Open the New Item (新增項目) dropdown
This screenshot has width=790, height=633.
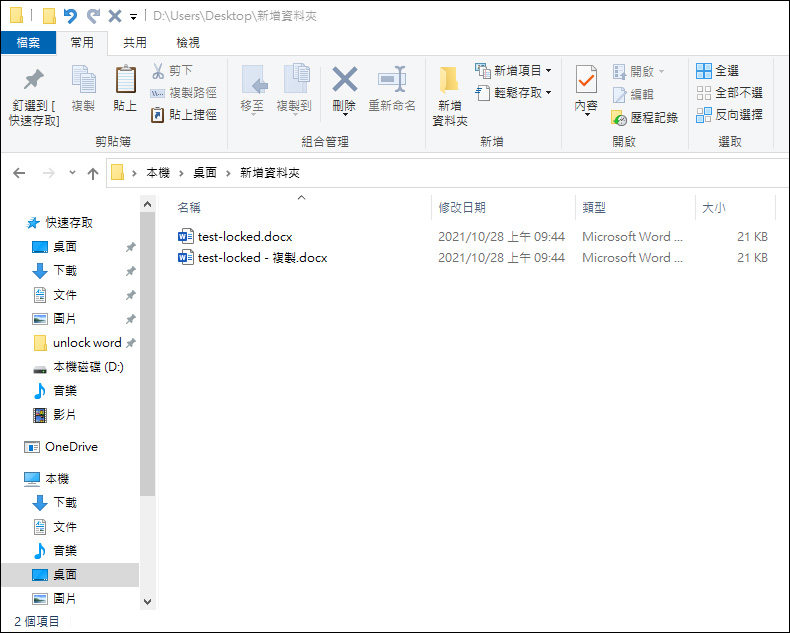[549, 71]
